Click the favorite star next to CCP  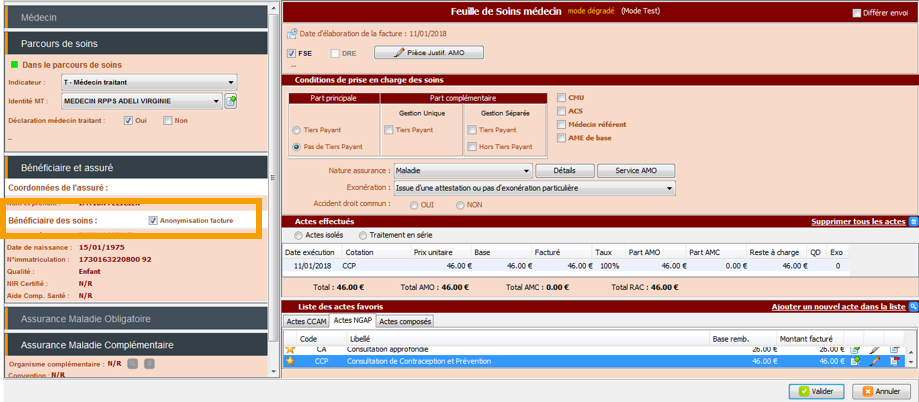pos(291,361)
